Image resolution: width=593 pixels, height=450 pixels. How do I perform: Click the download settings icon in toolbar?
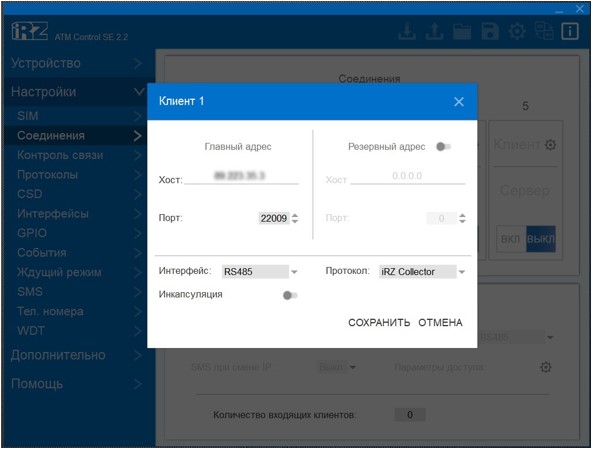[x=407, y=31]
